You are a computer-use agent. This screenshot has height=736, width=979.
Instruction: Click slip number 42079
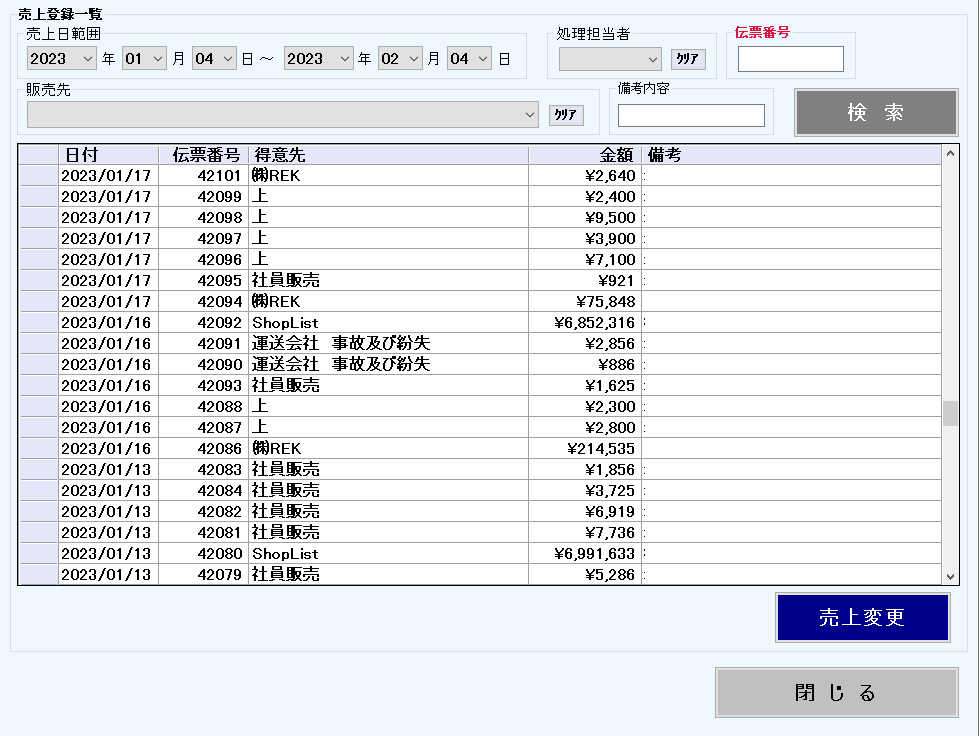click(x=219, y=574)
